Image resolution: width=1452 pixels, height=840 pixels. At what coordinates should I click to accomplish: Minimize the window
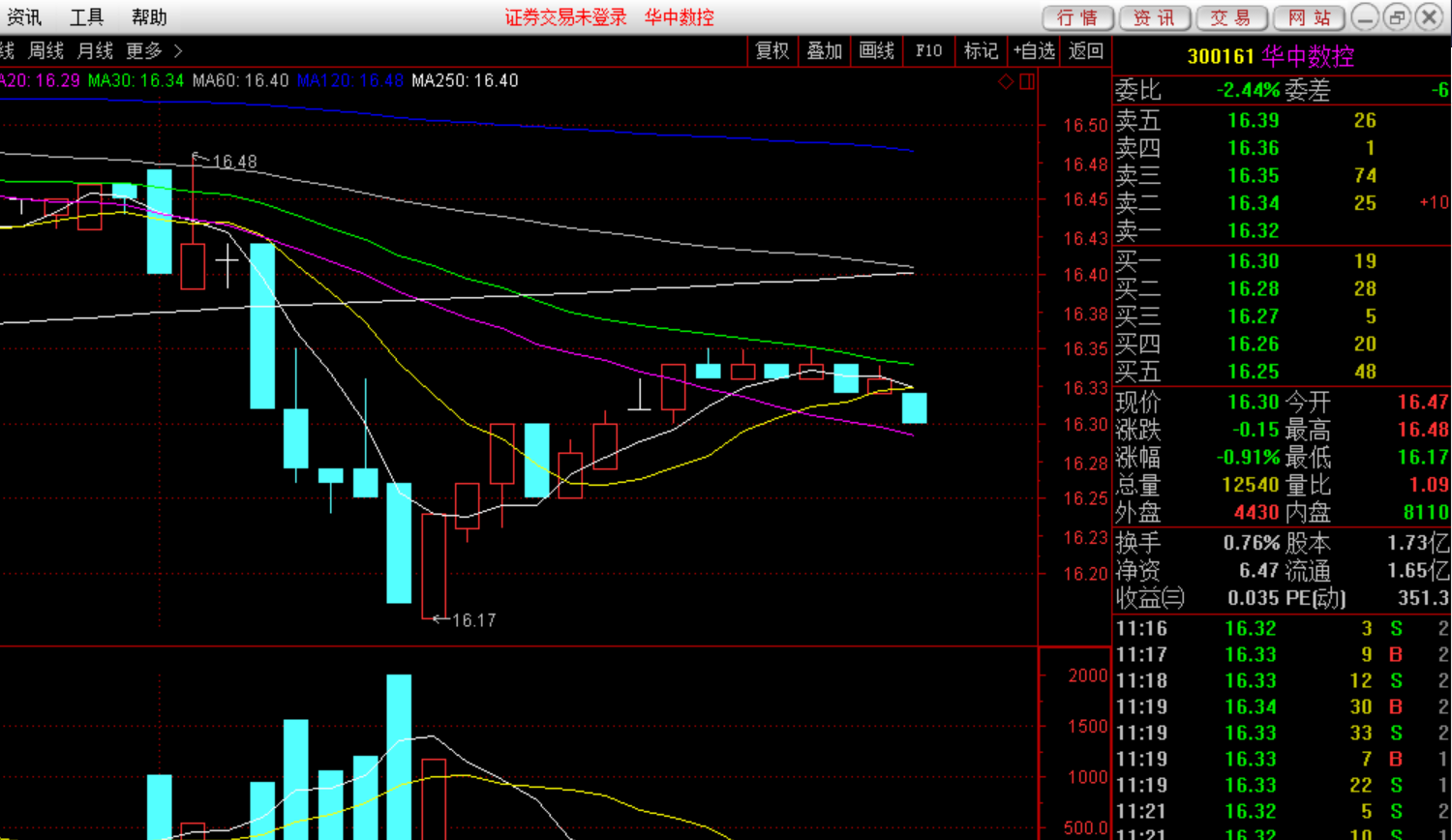(x=1365, y=17)
